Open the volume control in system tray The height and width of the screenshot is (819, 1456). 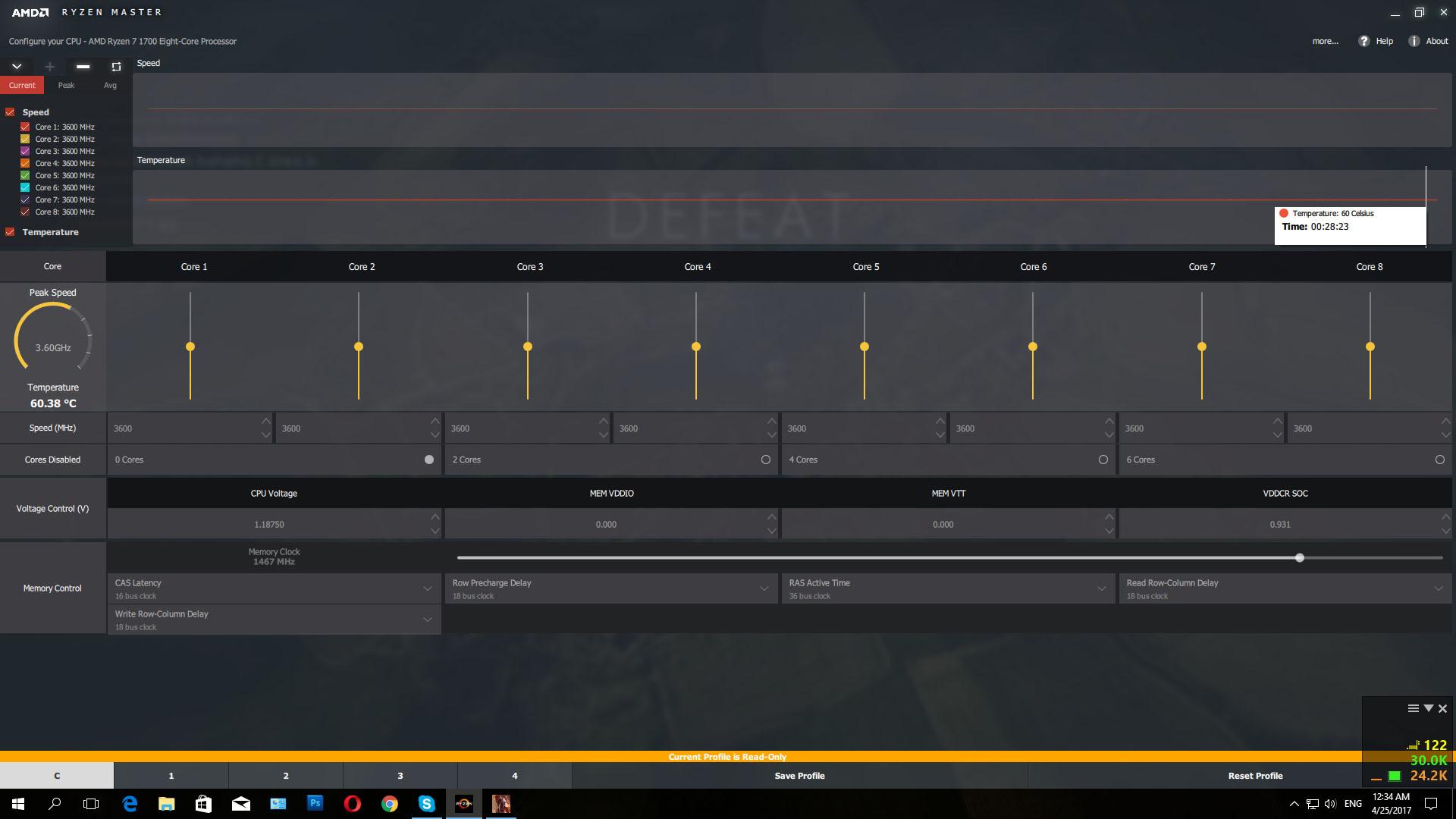pyautogui.click(x=1330, y=804)
